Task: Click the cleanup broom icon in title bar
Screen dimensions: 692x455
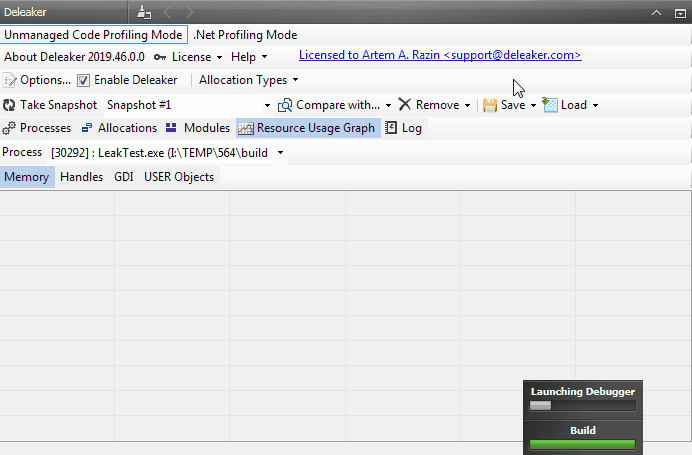Action: [x=144, y=12]
